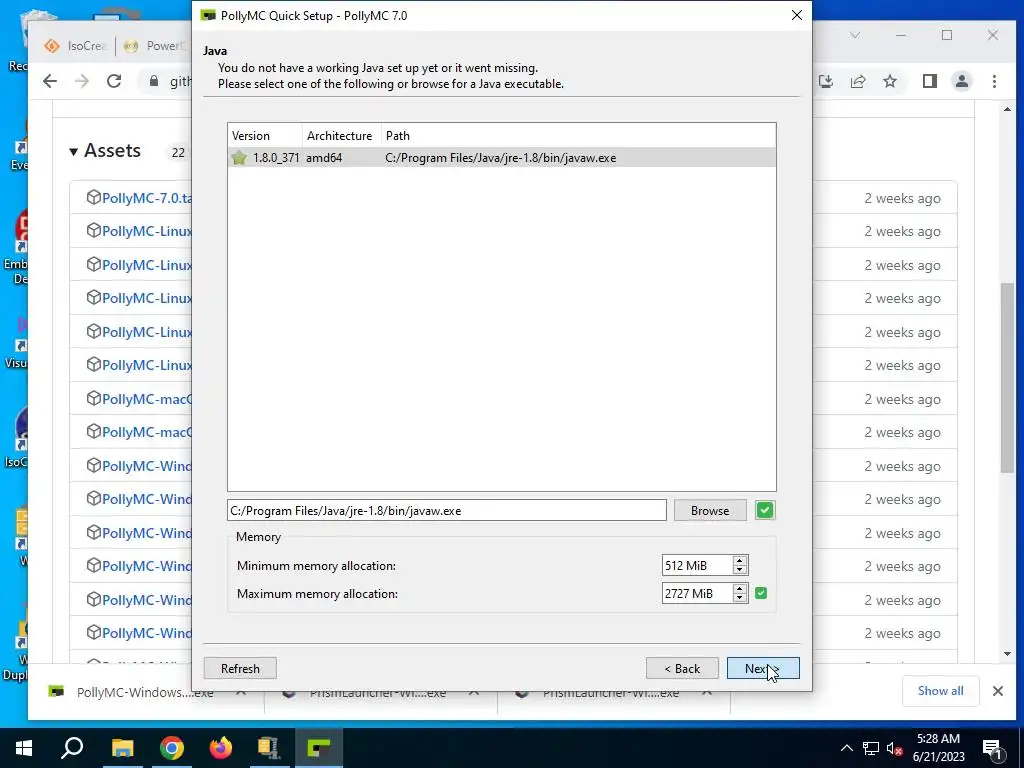Open Chrome's tab search chevron

855,35
